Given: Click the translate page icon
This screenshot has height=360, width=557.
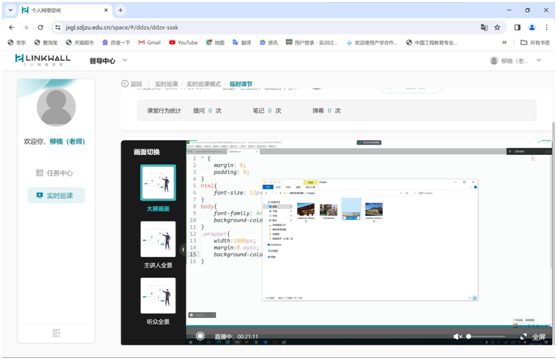Looking at the screenshot, I should click(x=484, y=27).
